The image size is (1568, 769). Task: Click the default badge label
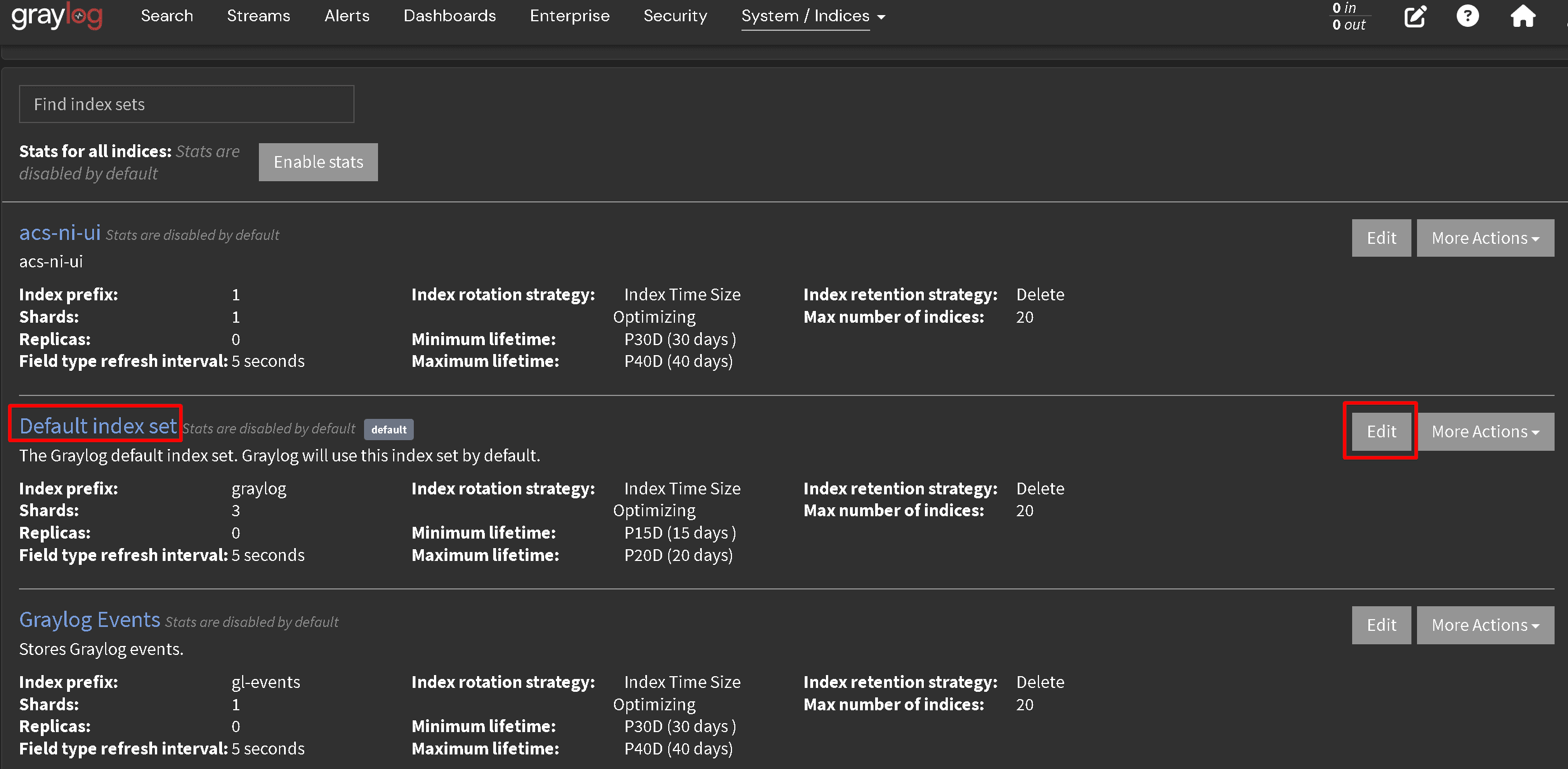pyautogui.click(x=389, y=430)
